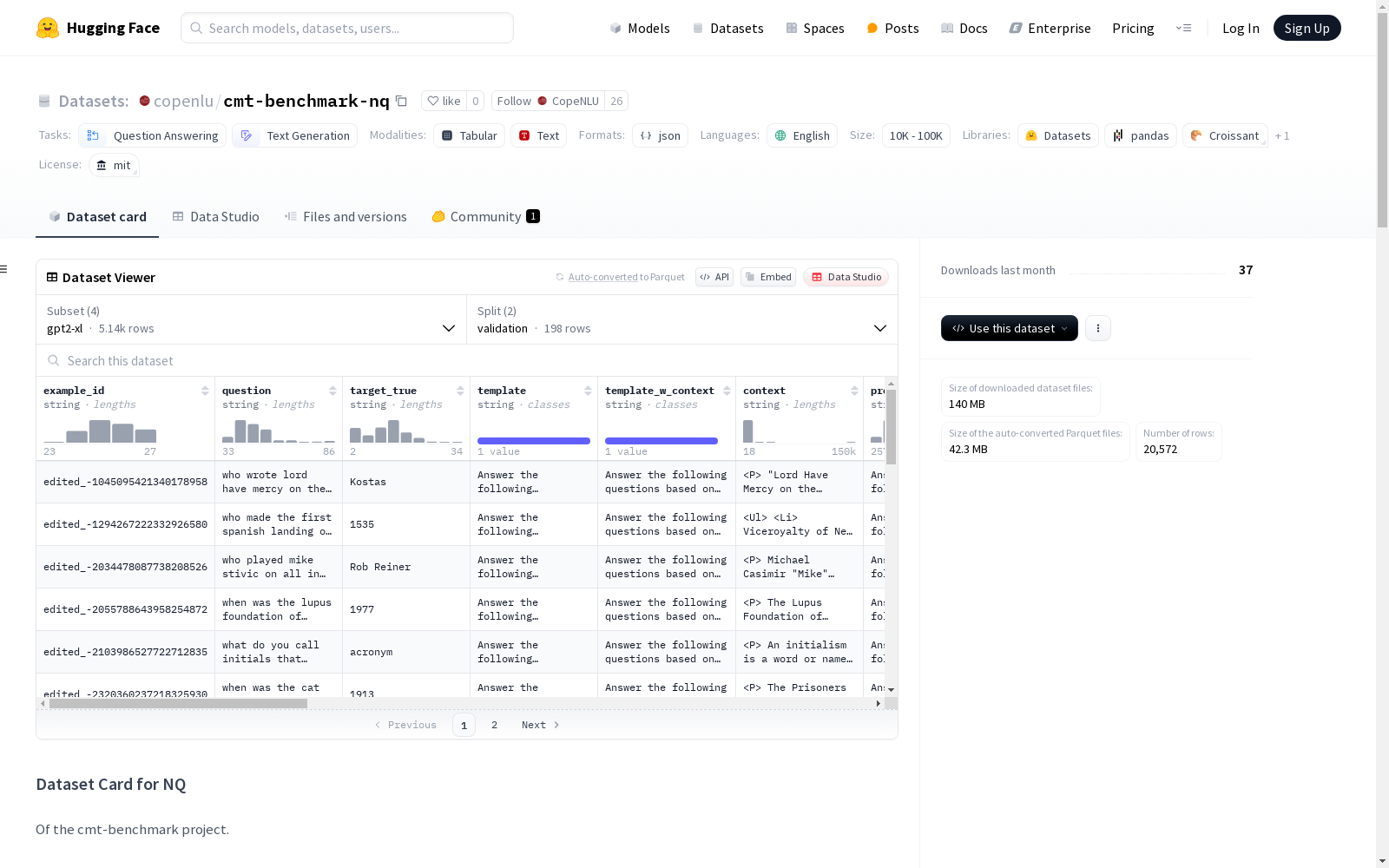1389x868 pixels.
Task: Click the Text Generation task tag
Action: pyautogui.click(x=295, y=135)
